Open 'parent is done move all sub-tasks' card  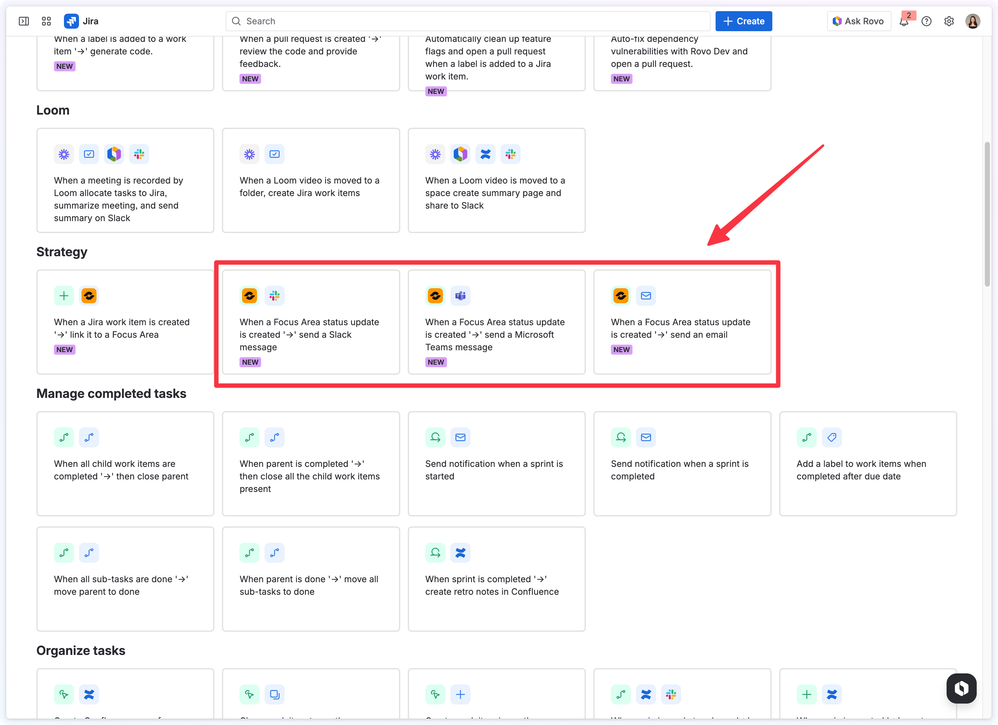pyautogui.click(x=311, y=579)
